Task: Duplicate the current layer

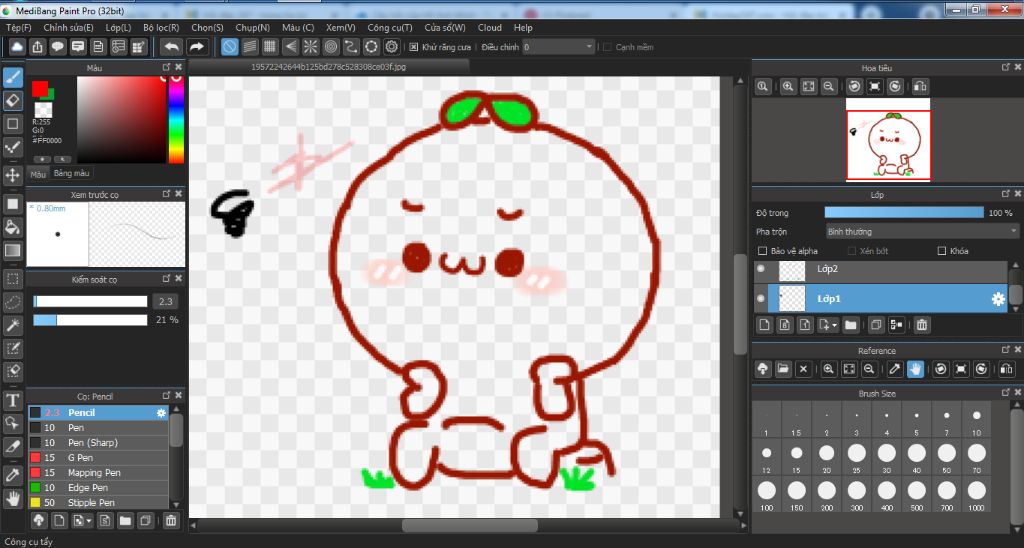Action: click(876, 325)
